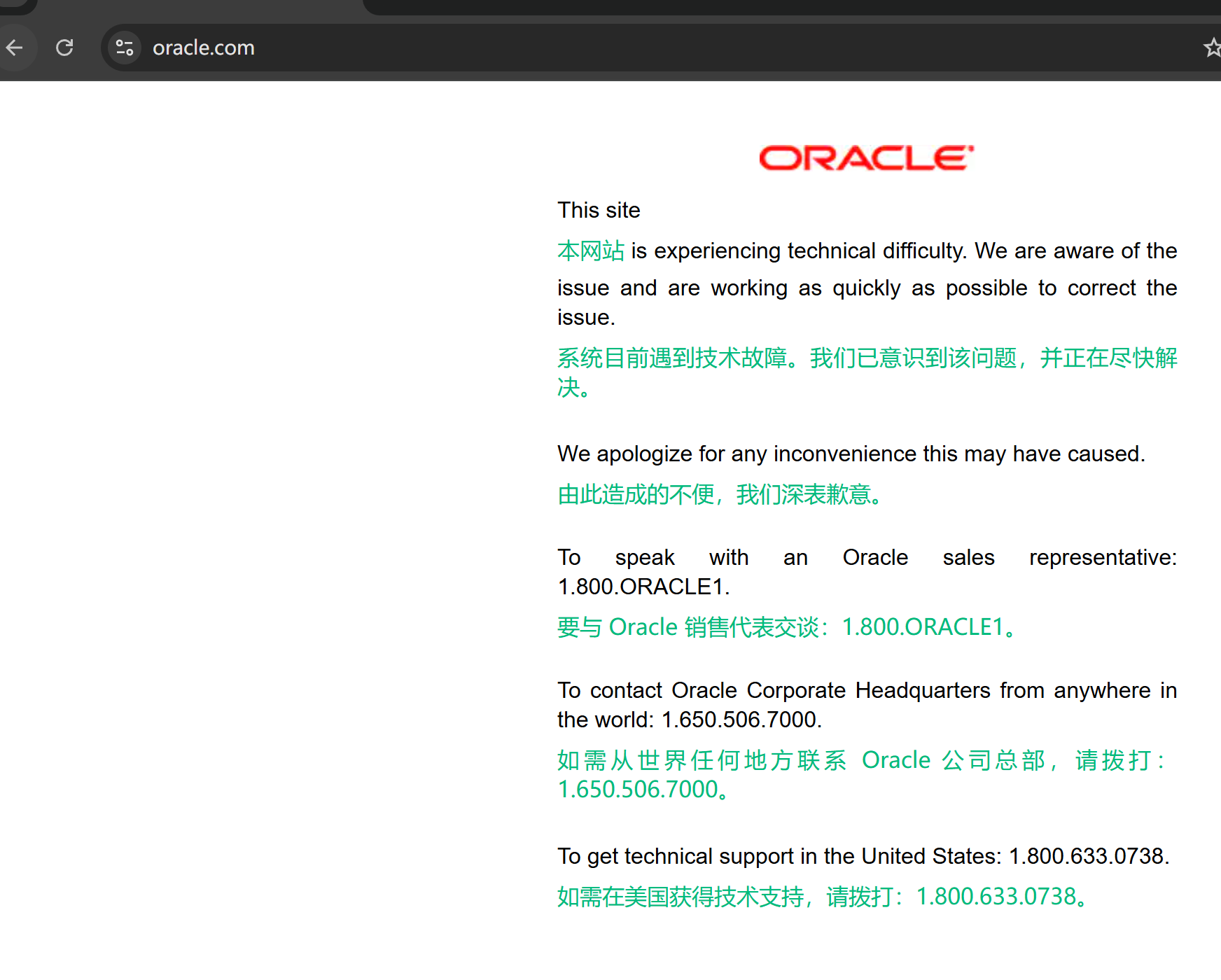Click the green 如需从世界任何地方联系 line

(x=862, y=760)
